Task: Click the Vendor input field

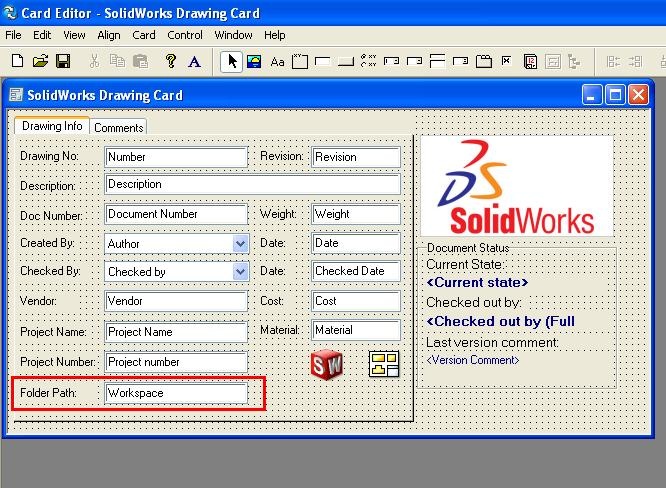Action: tap(176, 301)
